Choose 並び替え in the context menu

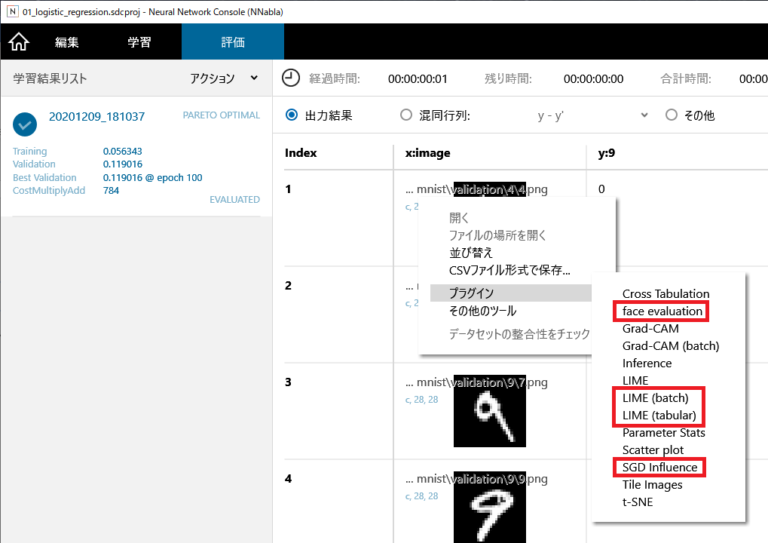pyautogui.click(x=471, y=253)
